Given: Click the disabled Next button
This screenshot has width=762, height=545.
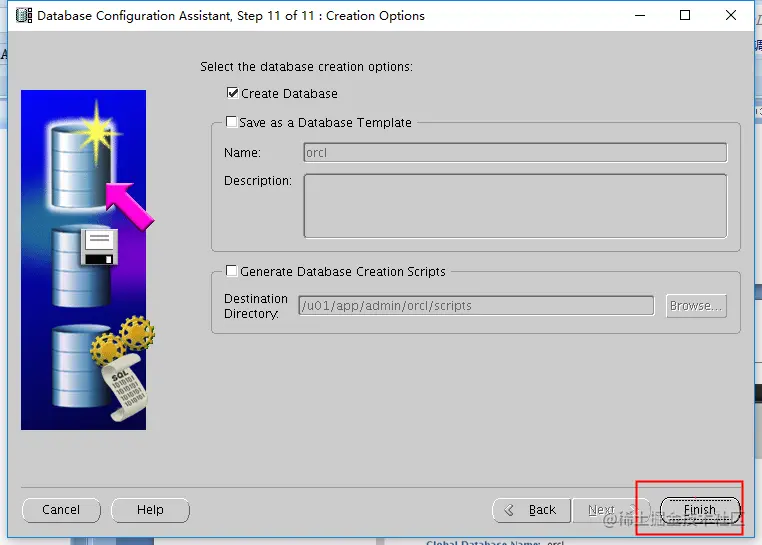Looking at the screenshot, I should coord(609,510).
